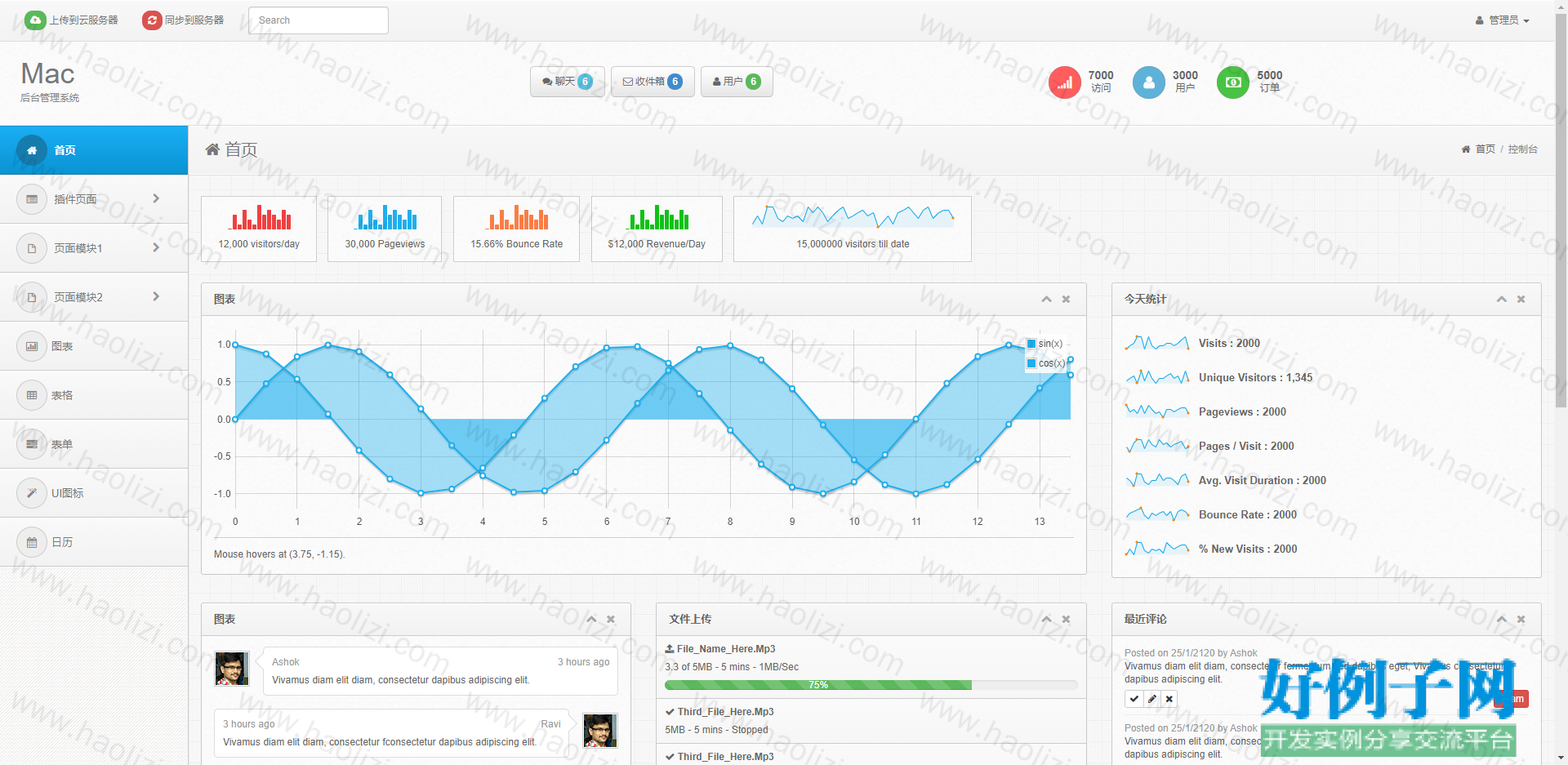Click Ravi's avatar thumbnail
The height and width of the screenshot is (765, 1568).
coord(600,731)
